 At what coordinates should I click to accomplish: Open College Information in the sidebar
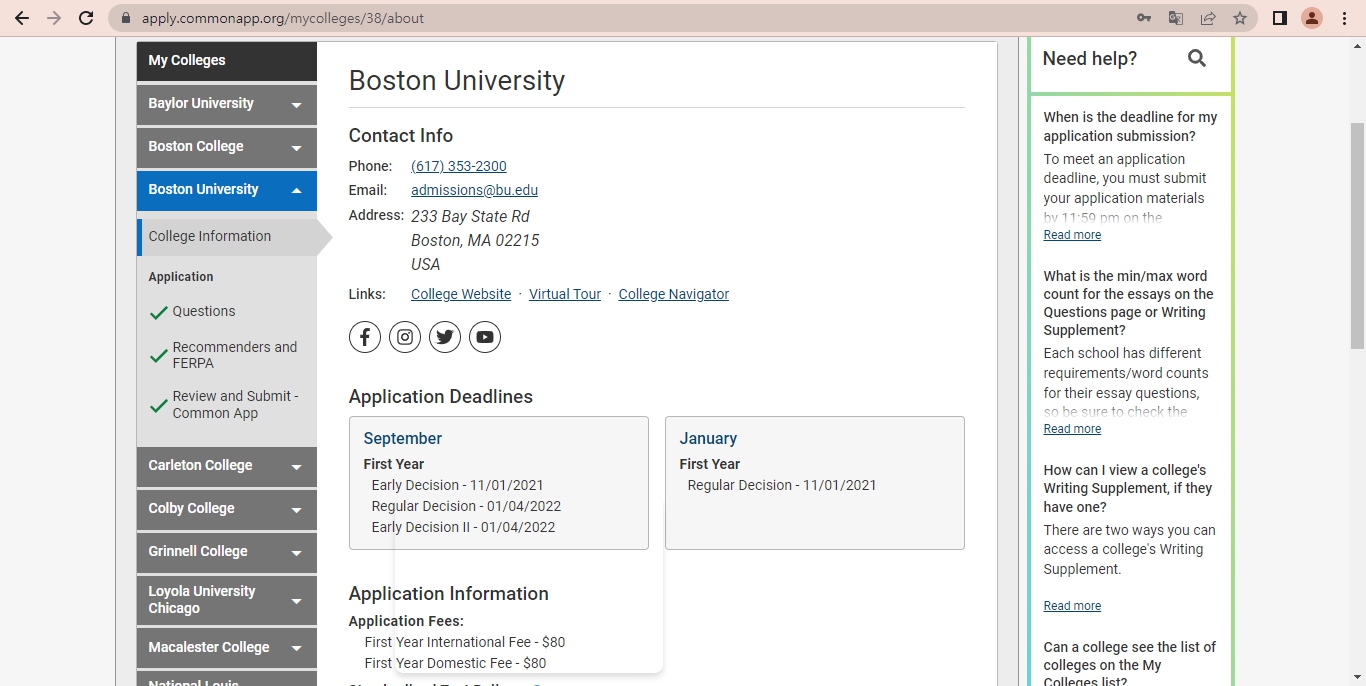(x=227, y=236)
